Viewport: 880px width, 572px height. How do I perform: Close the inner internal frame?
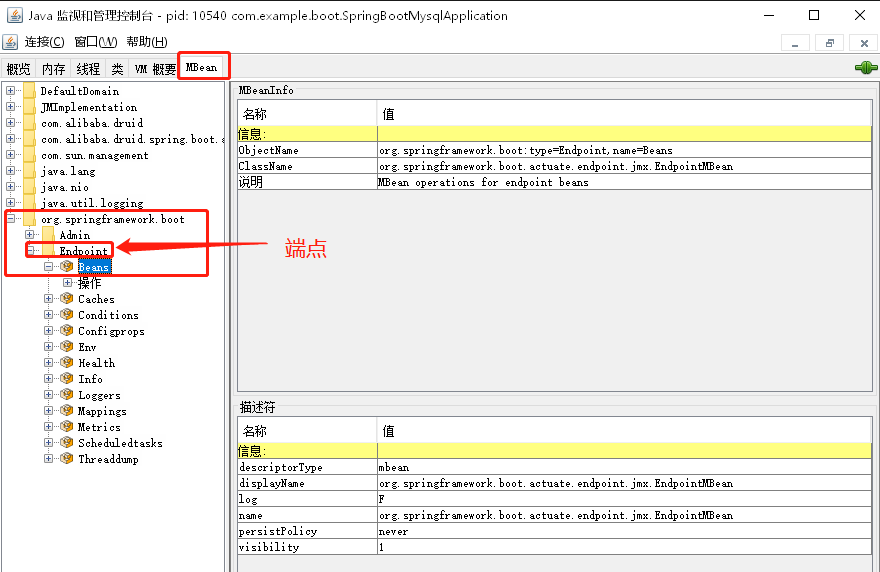(864, 43)
